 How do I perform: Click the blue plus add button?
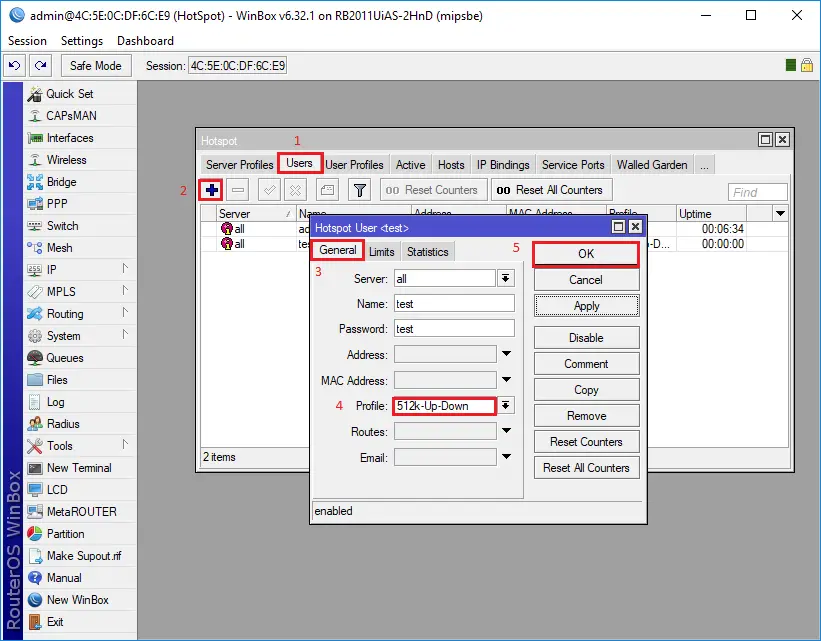(212, 190)
